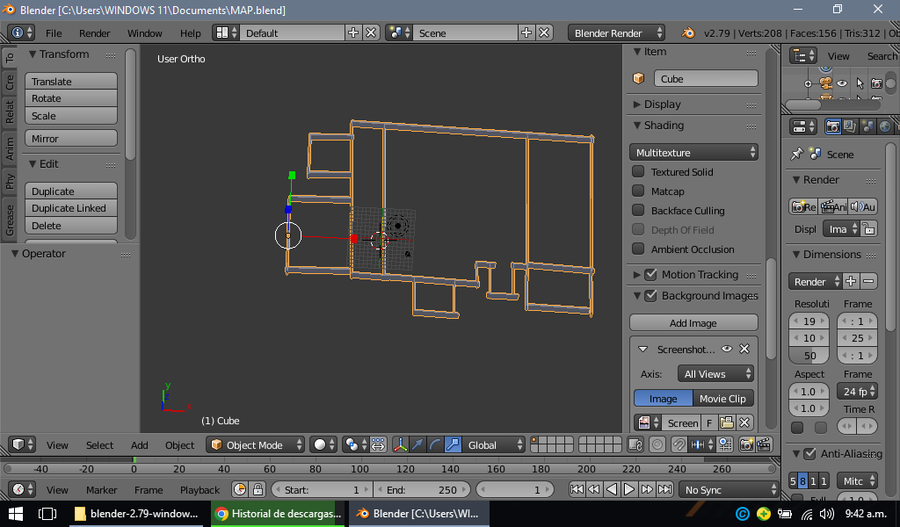Toggle lock layers to scene icon
The image size is (900, 527).
(635, 444)
